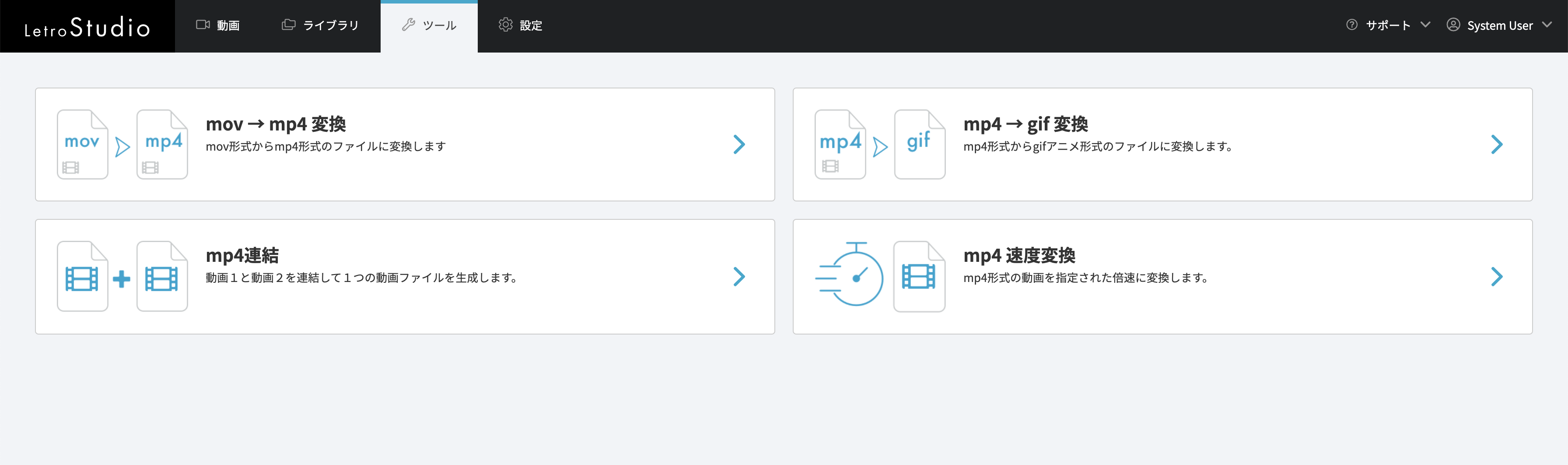
Task: Open the ライブラリ tab
Action: coord(320,25)
